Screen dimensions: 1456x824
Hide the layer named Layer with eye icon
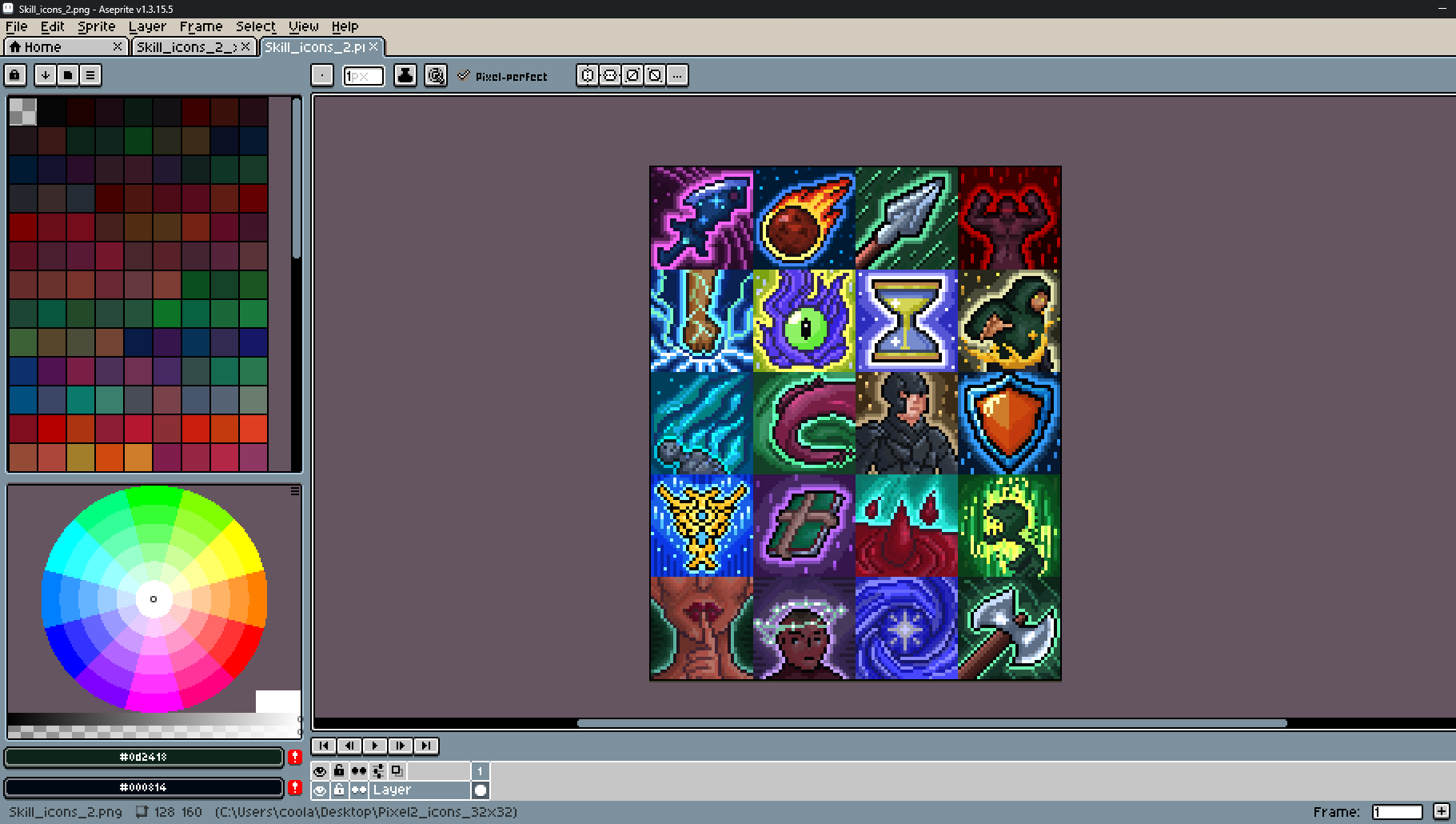(320, 790)
